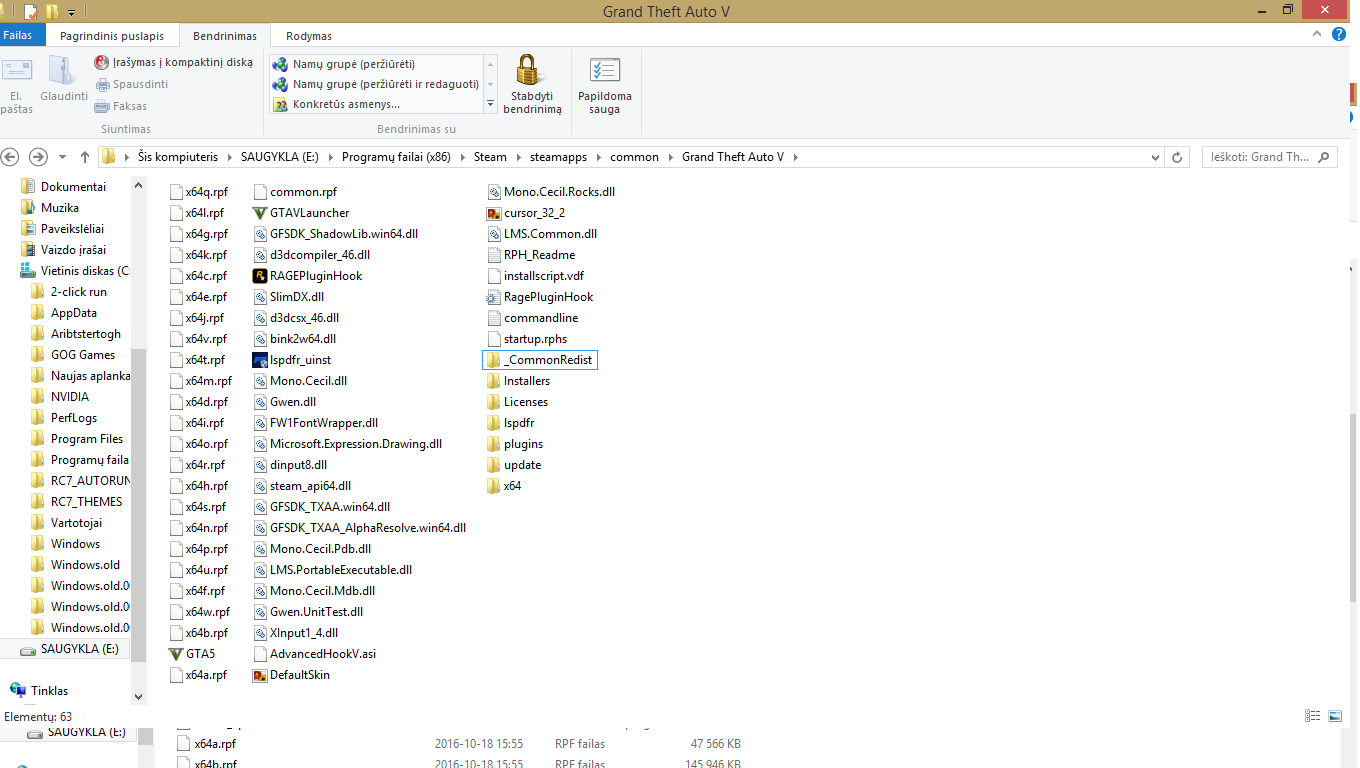Switch to Rodymas ribbon tab
This screenshot has height=768, width=1360.
click(x=309, y=36)
